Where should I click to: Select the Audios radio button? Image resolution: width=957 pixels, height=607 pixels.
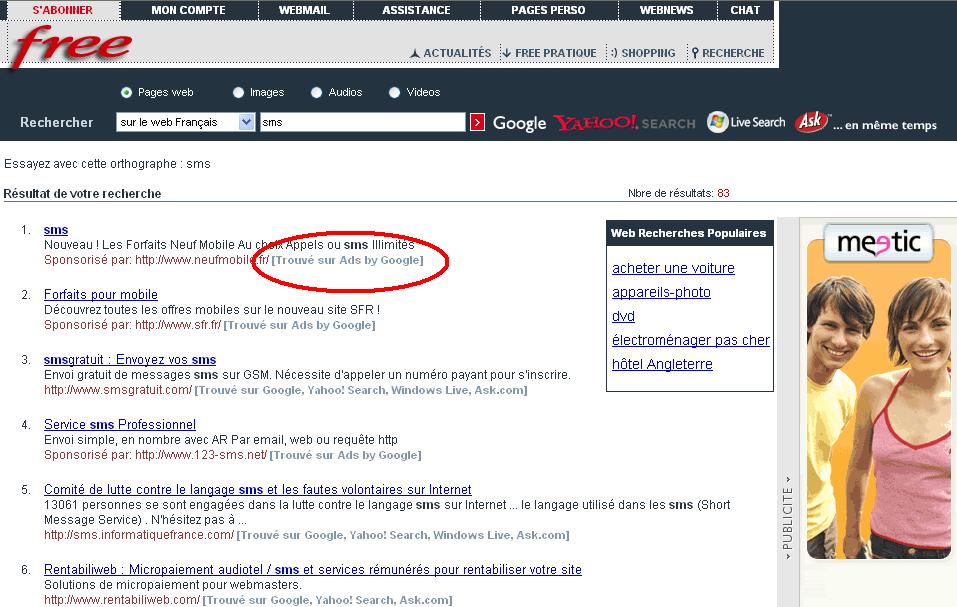click(316, 93)
